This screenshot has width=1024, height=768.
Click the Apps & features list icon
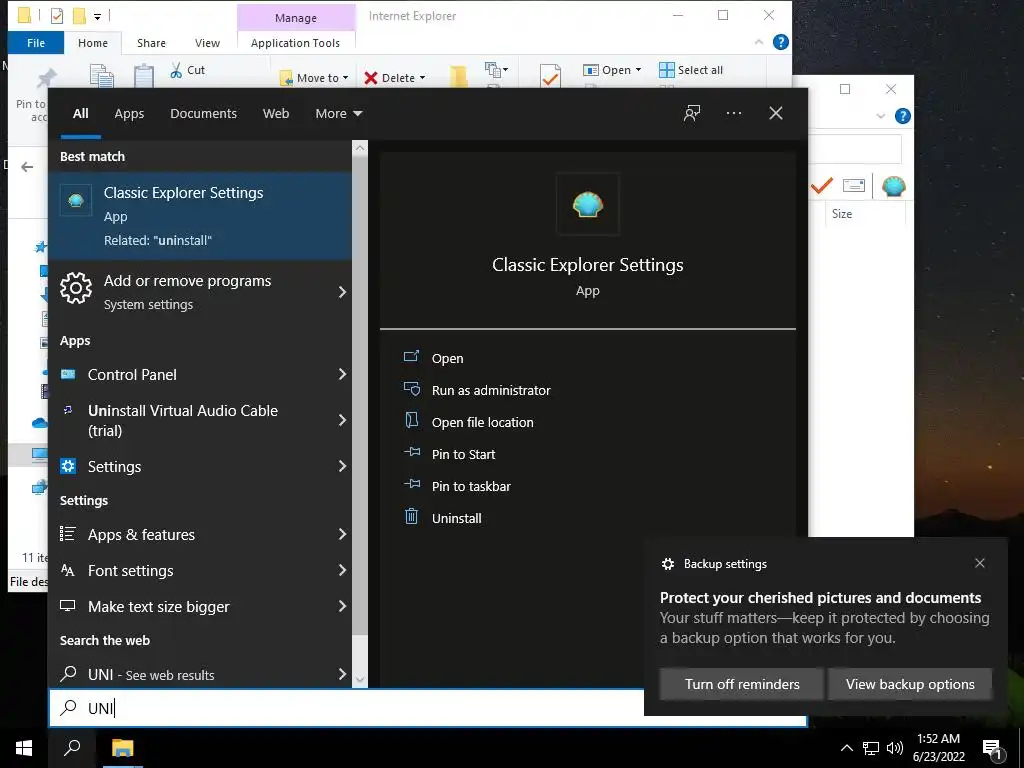click(x=68, y=534)
